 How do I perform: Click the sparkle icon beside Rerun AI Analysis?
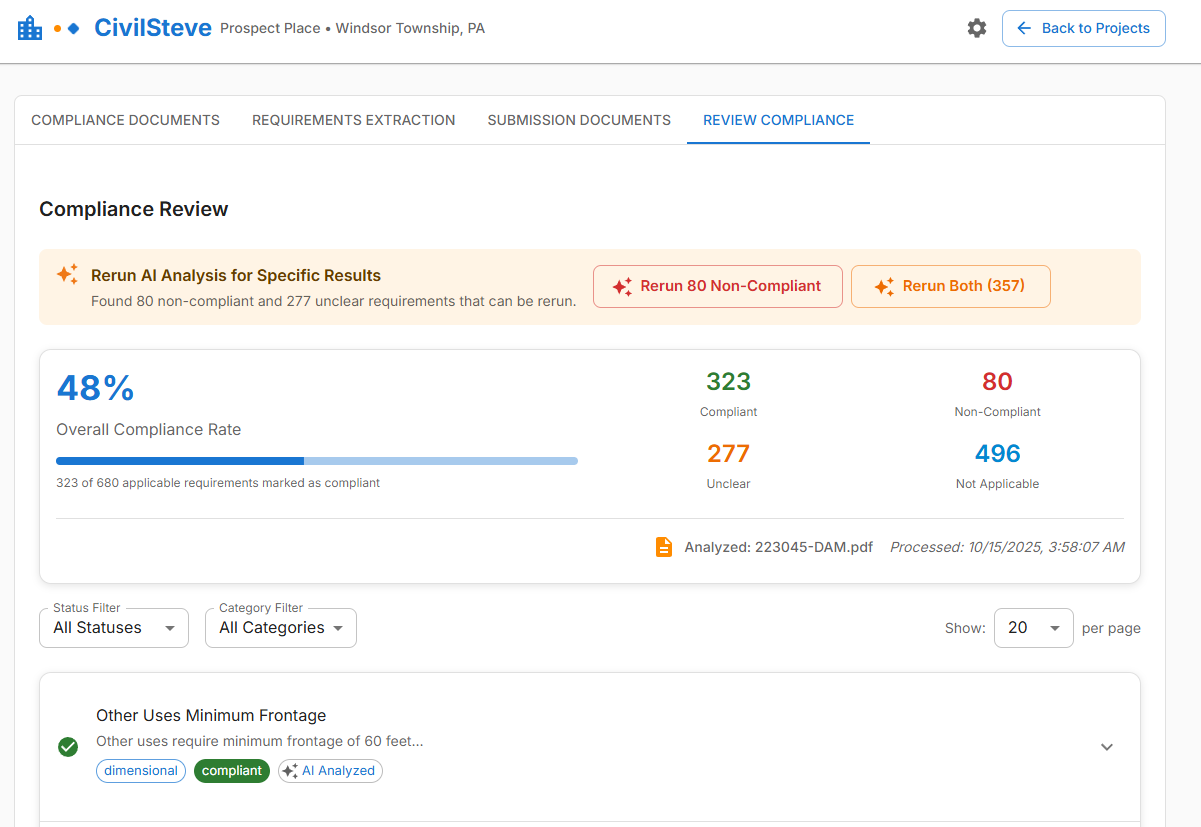tap(67, 275)
